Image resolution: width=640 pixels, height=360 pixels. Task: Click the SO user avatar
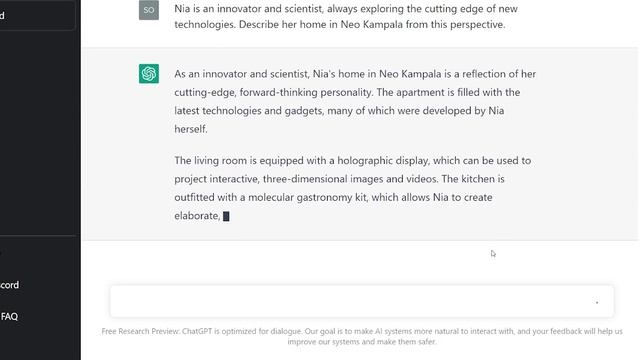pyautogui.click(x=149, y=10)
